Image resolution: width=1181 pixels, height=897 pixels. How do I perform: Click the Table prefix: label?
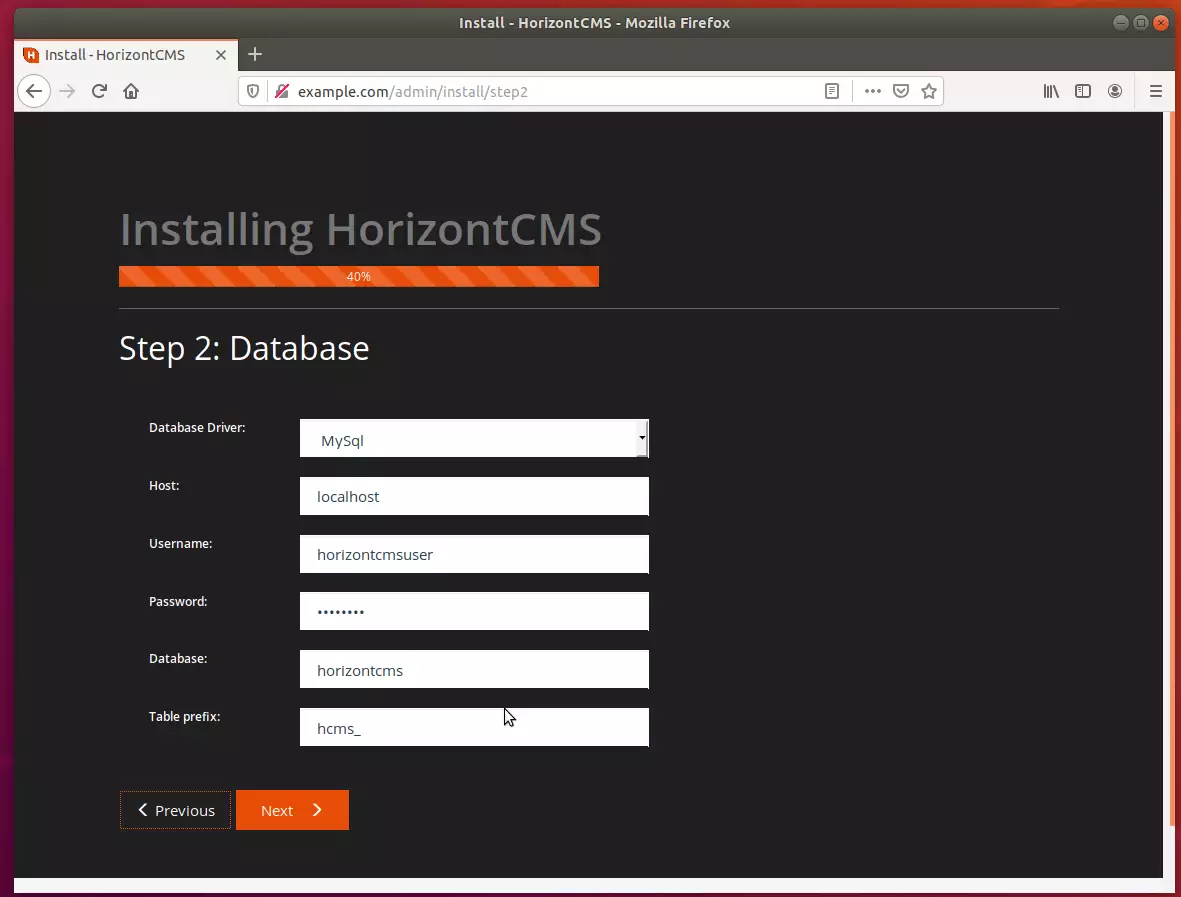coord(185,717)
